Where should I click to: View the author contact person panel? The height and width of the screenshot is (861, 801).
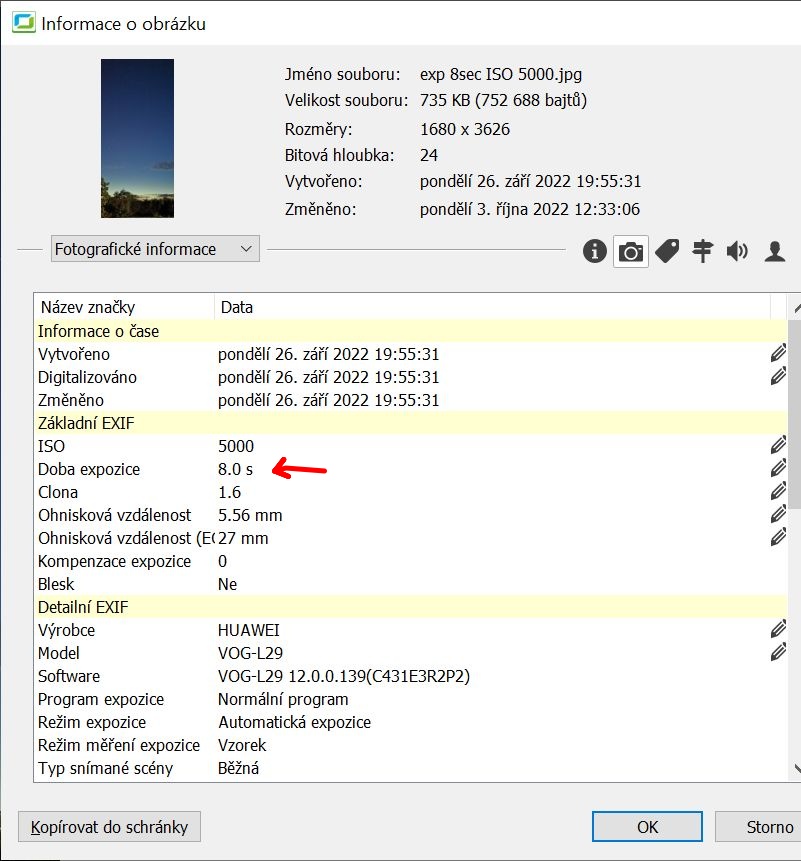(775, 251)
